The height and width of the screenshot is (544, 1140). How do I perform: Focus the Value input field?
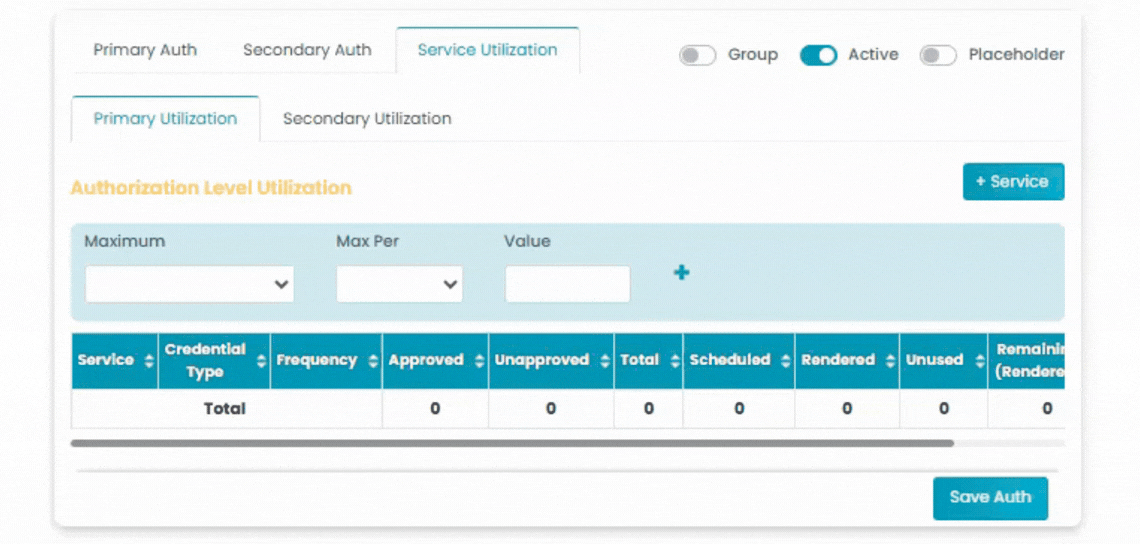click(567, 284)
